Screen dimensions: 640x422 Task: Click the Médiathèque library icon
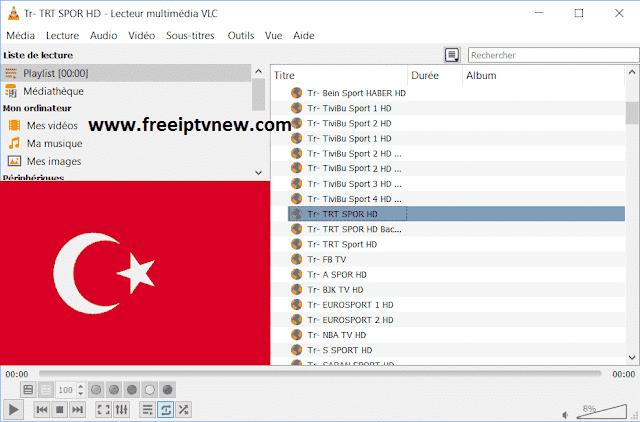click(11, 91)
